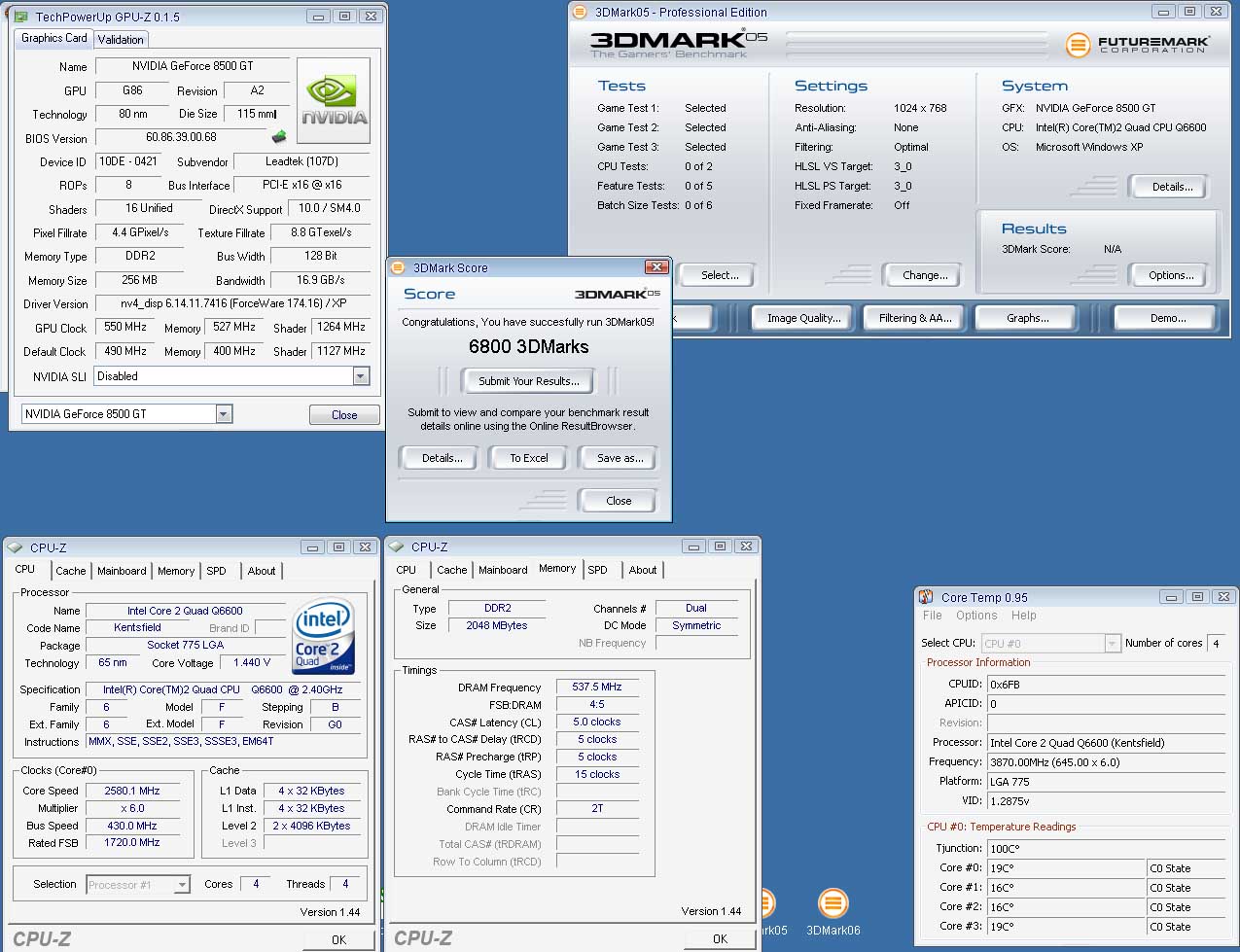Open the Help menu in Core Temp
Screen dimensions: 1240x952
[1023, 616]
